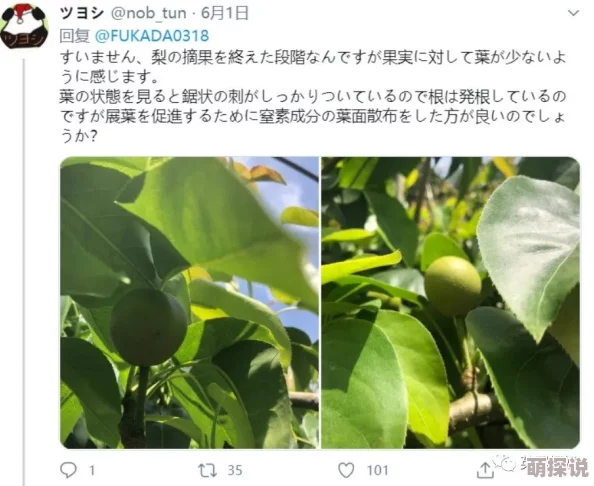The height and width of the screenshot is (486, 594).
Task: Click the reply speech bubble icon
Action: pyautogui.click(x=68, y=470)
